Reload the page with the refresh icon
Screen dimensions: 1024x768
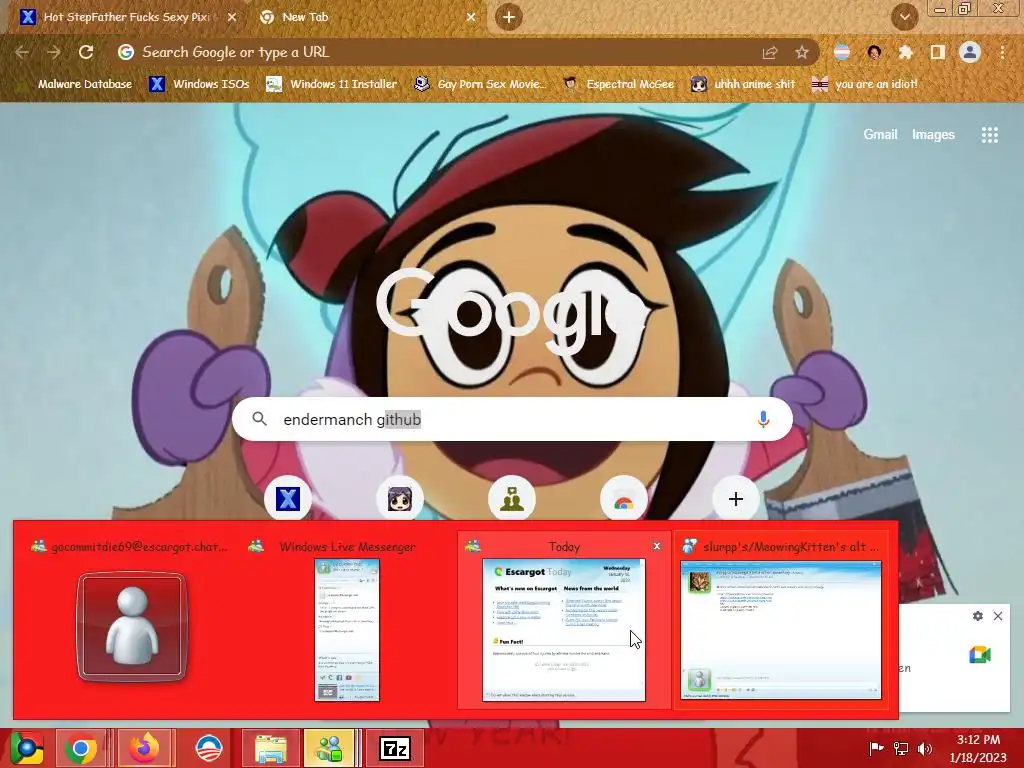coord(86,52)
